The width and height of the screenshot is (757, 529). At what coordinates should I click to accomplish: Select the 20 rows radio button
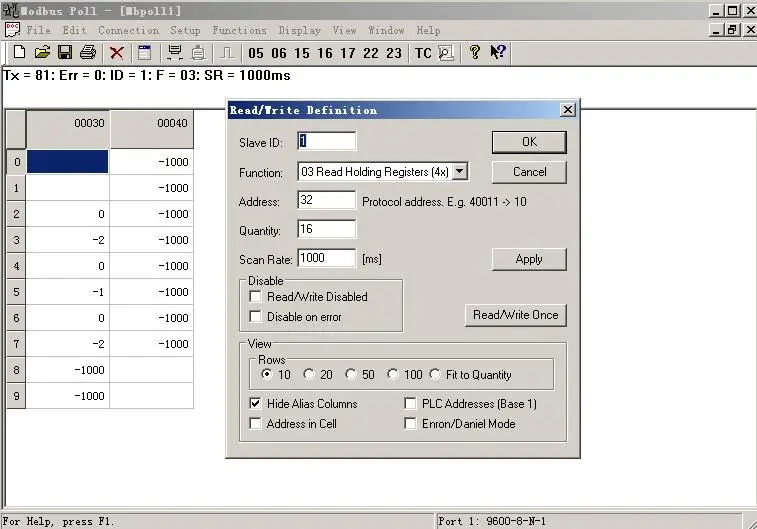[x=309, y=375]
